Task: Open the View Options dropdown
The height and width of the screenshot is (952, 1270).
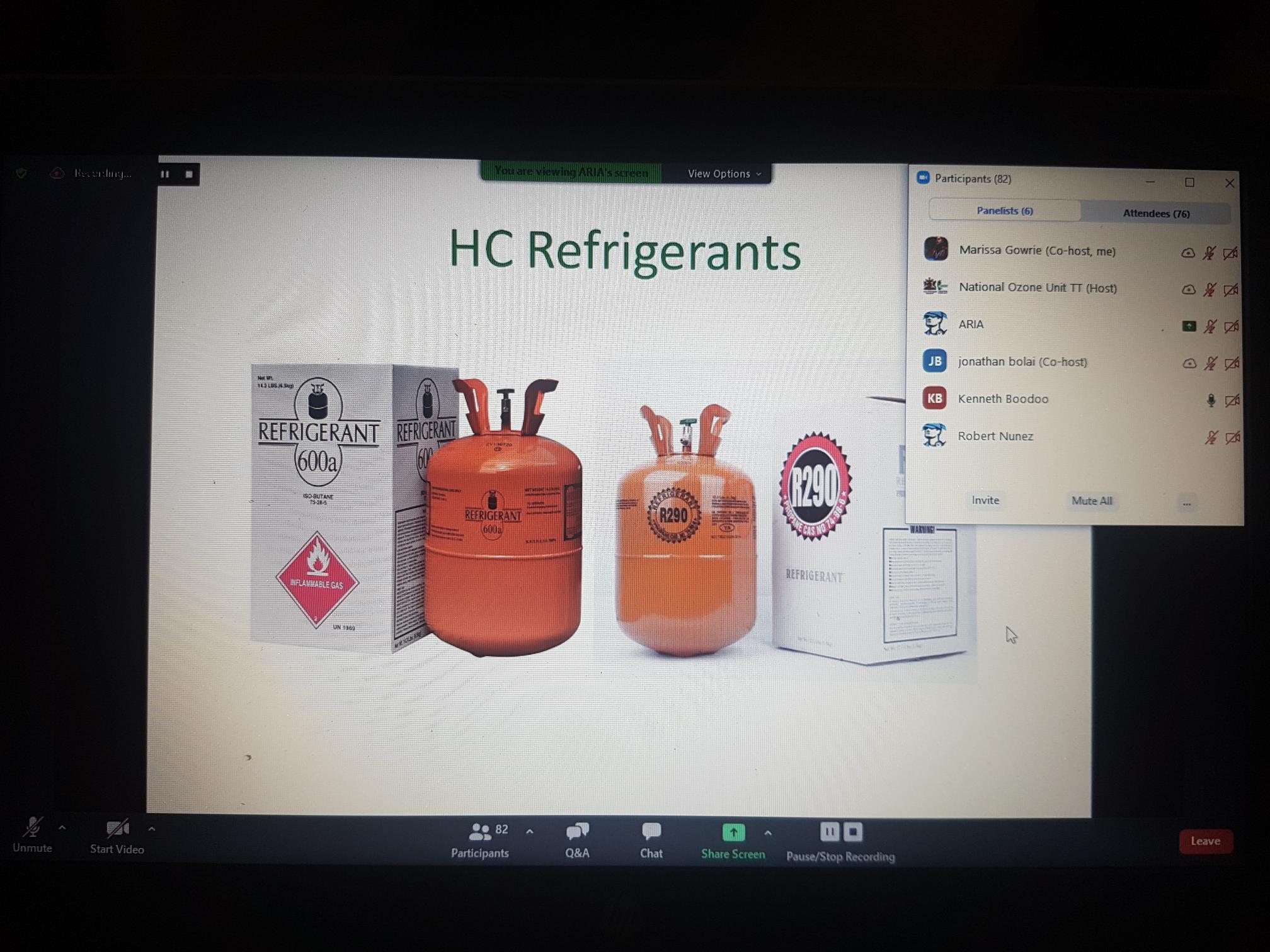Action: (x=724, y=174)
